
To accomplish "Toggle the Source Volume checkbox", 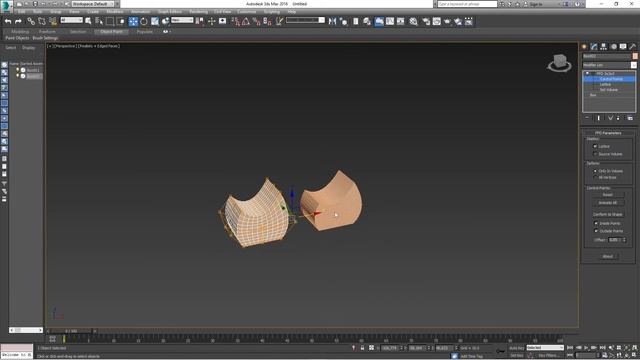I will (x=595, y=154).
